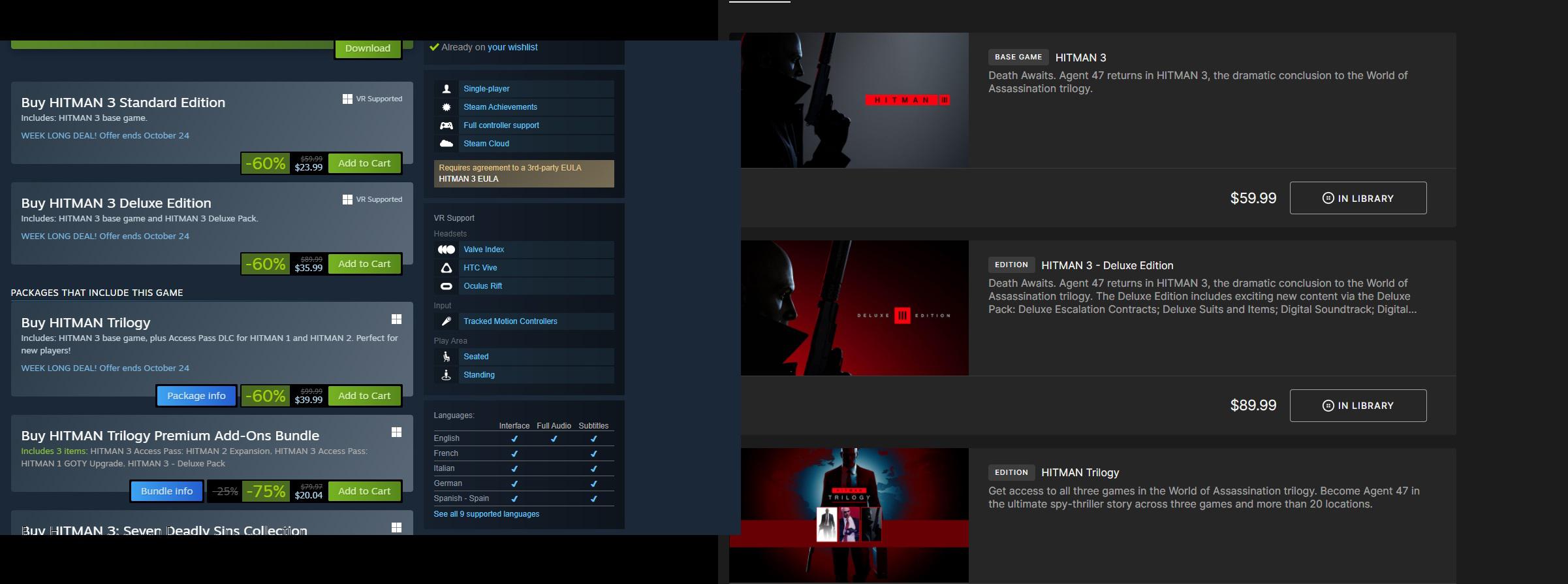Open the 'your wishlist' link
Screen dimensions: 1568x584
(x=512, y=47)
